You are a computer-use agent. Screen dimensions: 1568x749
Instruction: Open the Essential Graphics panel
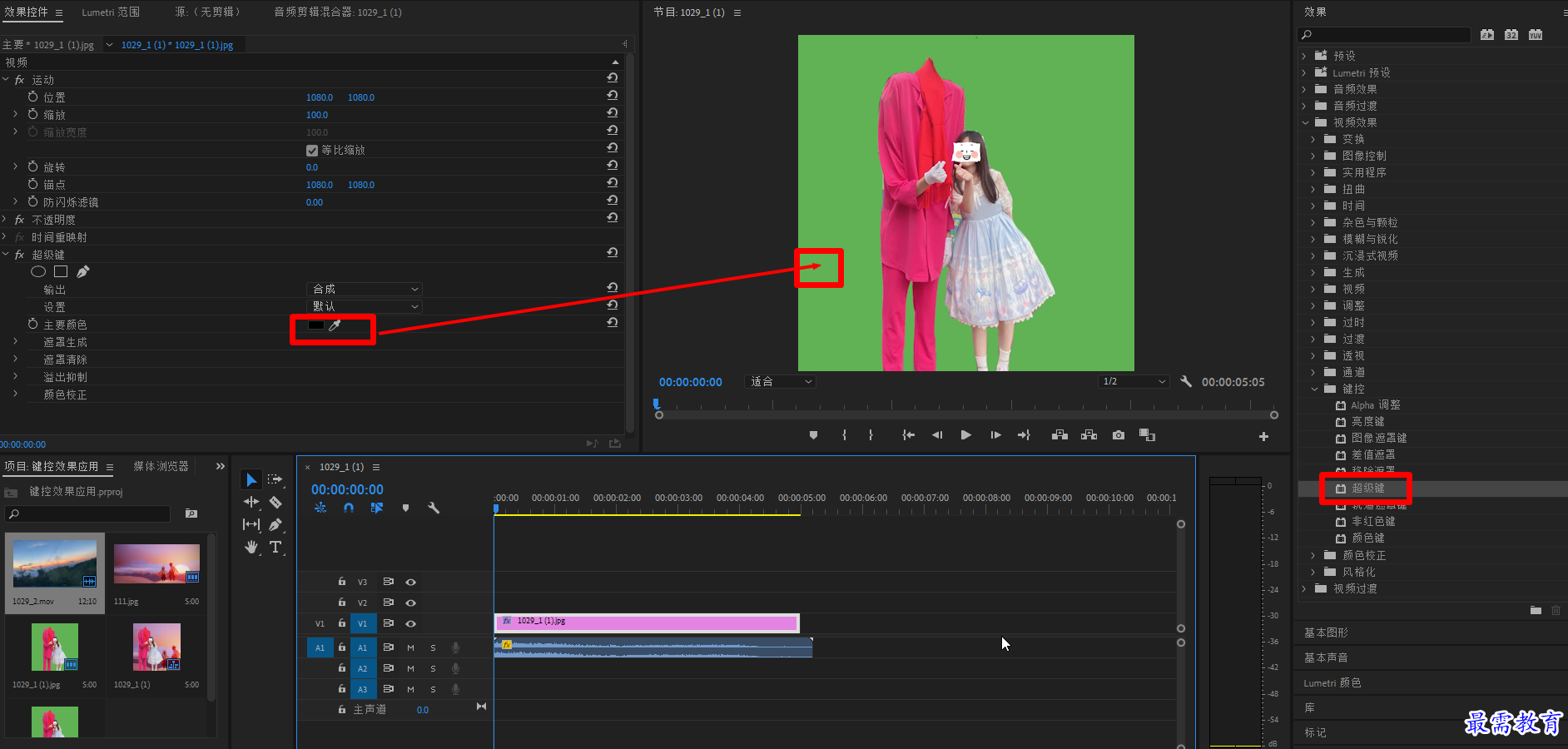pos(1326,632)
